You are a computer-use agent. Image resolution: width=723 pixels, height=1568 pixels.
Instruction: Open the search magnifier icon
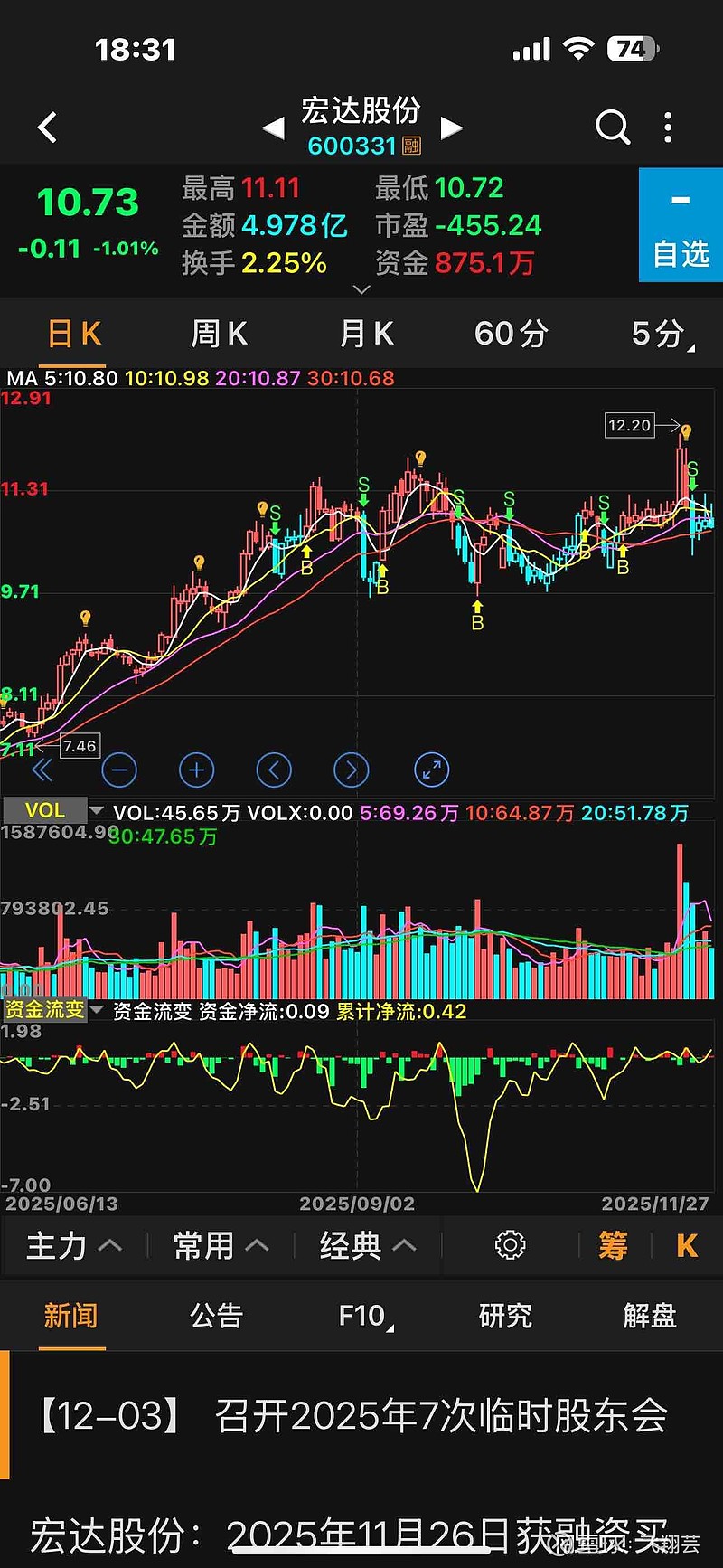point(612,128)
